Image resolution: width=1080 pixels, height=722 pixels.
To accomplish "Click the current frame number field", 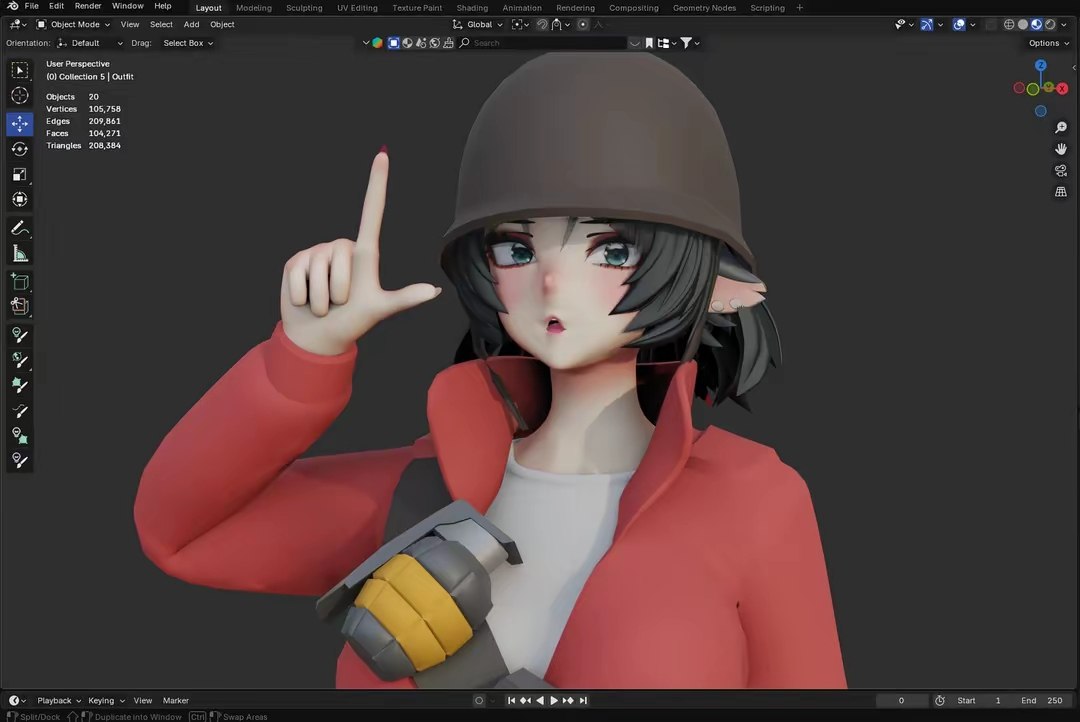I will (x=901, y=700).
